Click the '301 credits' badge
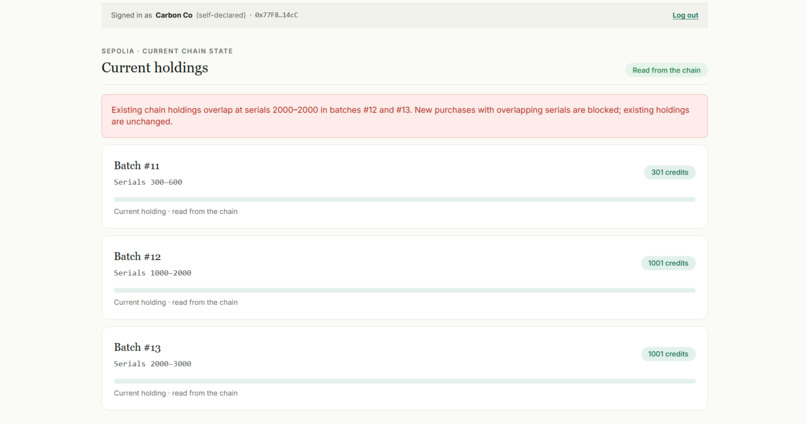Viewport: 806px width, 424px height. [x=669, y=172]
